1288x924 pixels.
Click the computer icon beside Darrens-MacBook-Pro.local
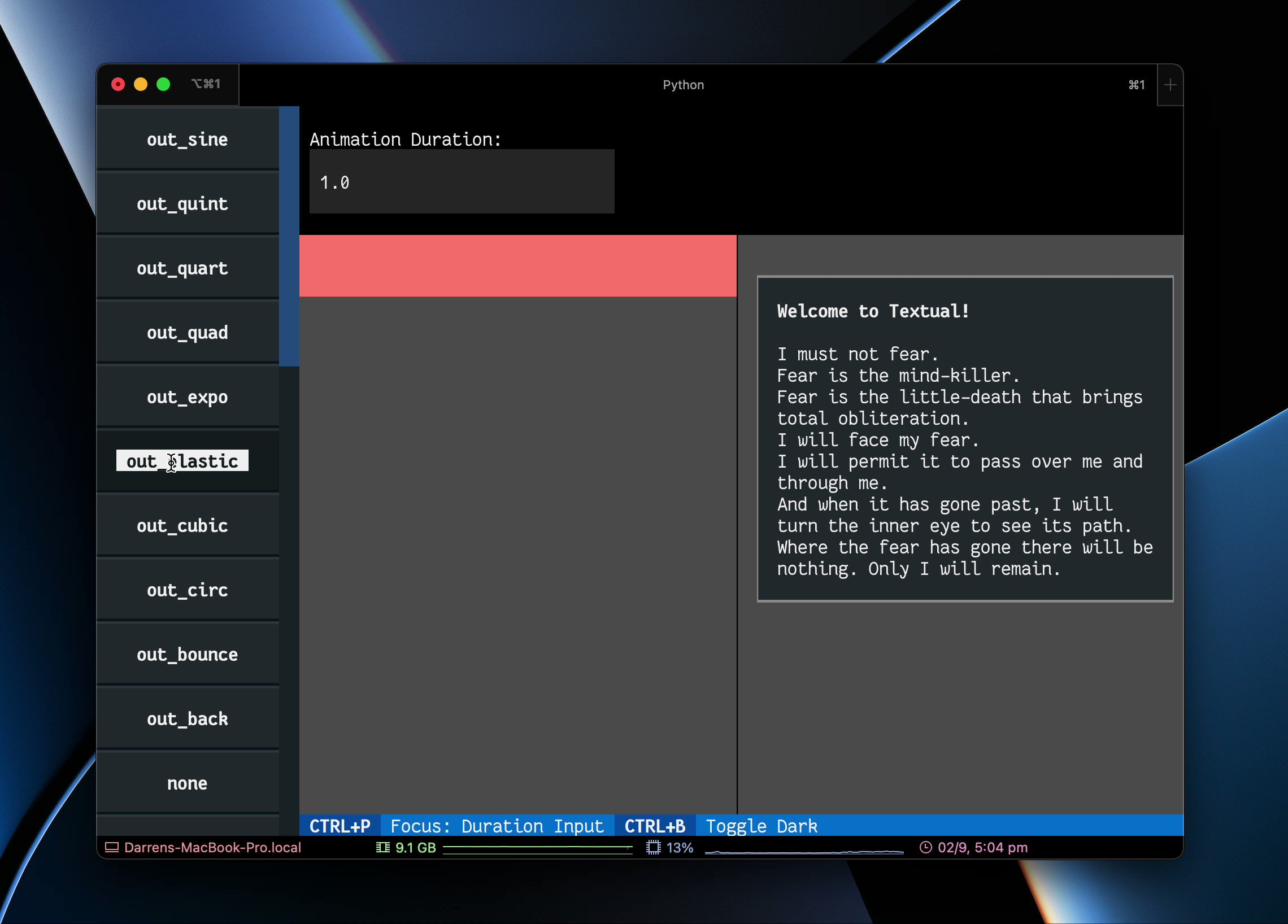coord(112,847)
